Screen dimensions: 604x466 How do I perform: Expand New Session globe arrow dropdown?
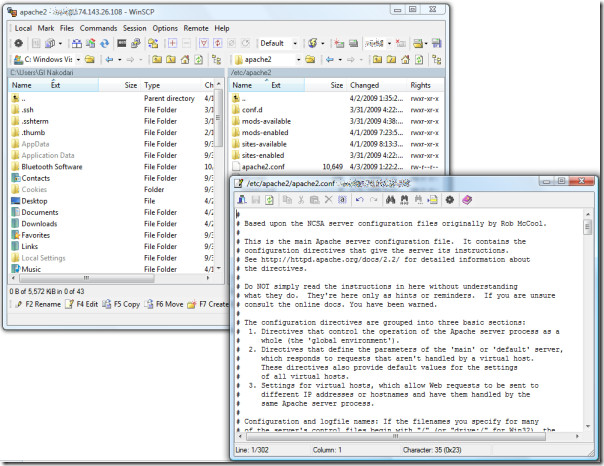(322, 43)
